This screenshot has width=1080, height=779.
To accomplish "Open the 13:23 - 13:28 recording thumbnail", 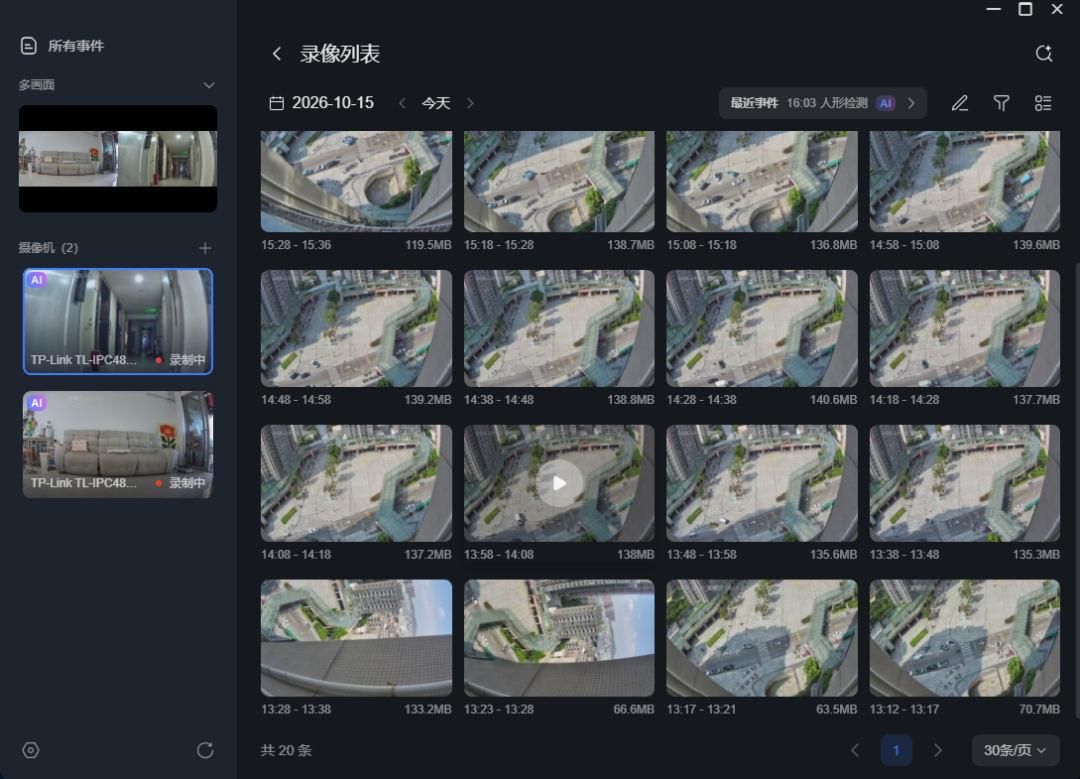I will (x=559, y=638).
